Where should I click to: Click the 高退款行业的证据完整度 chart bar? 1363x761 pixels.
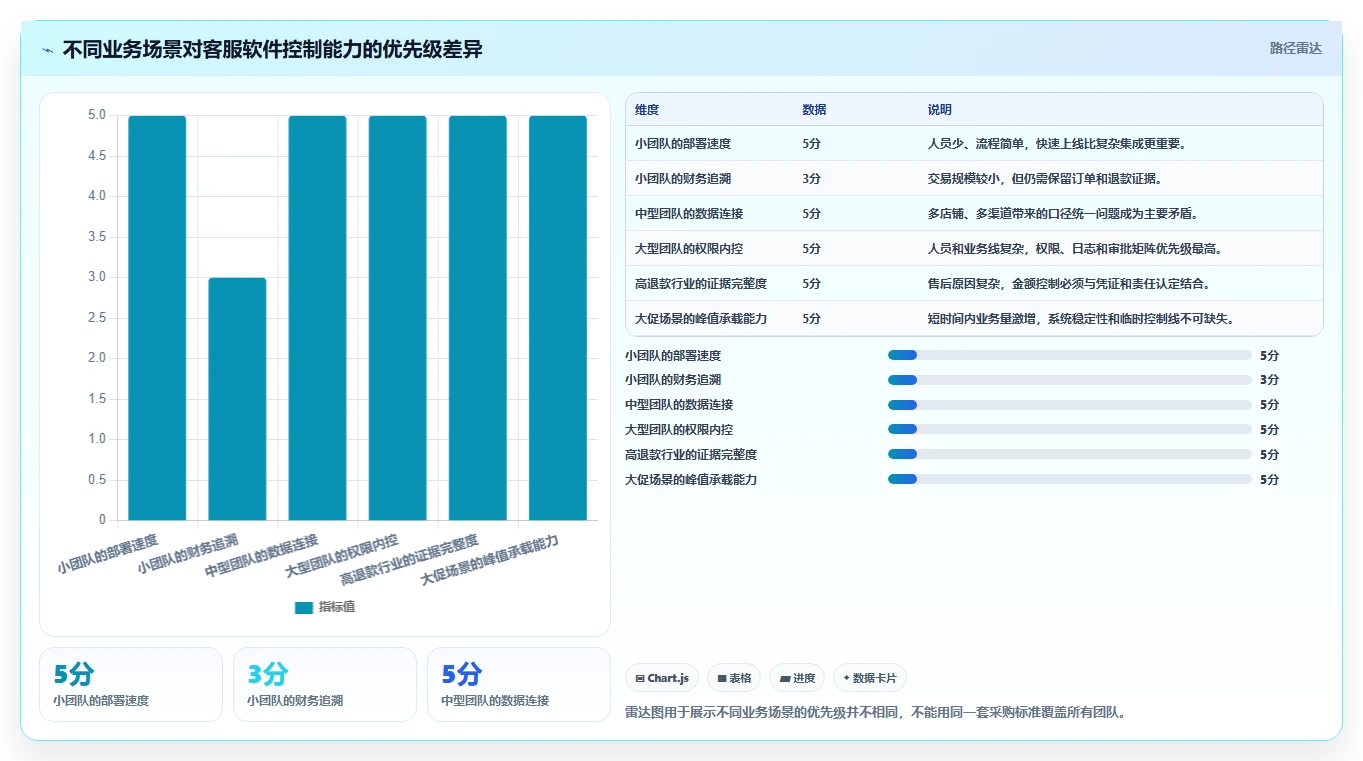click(x=477, y=318)
